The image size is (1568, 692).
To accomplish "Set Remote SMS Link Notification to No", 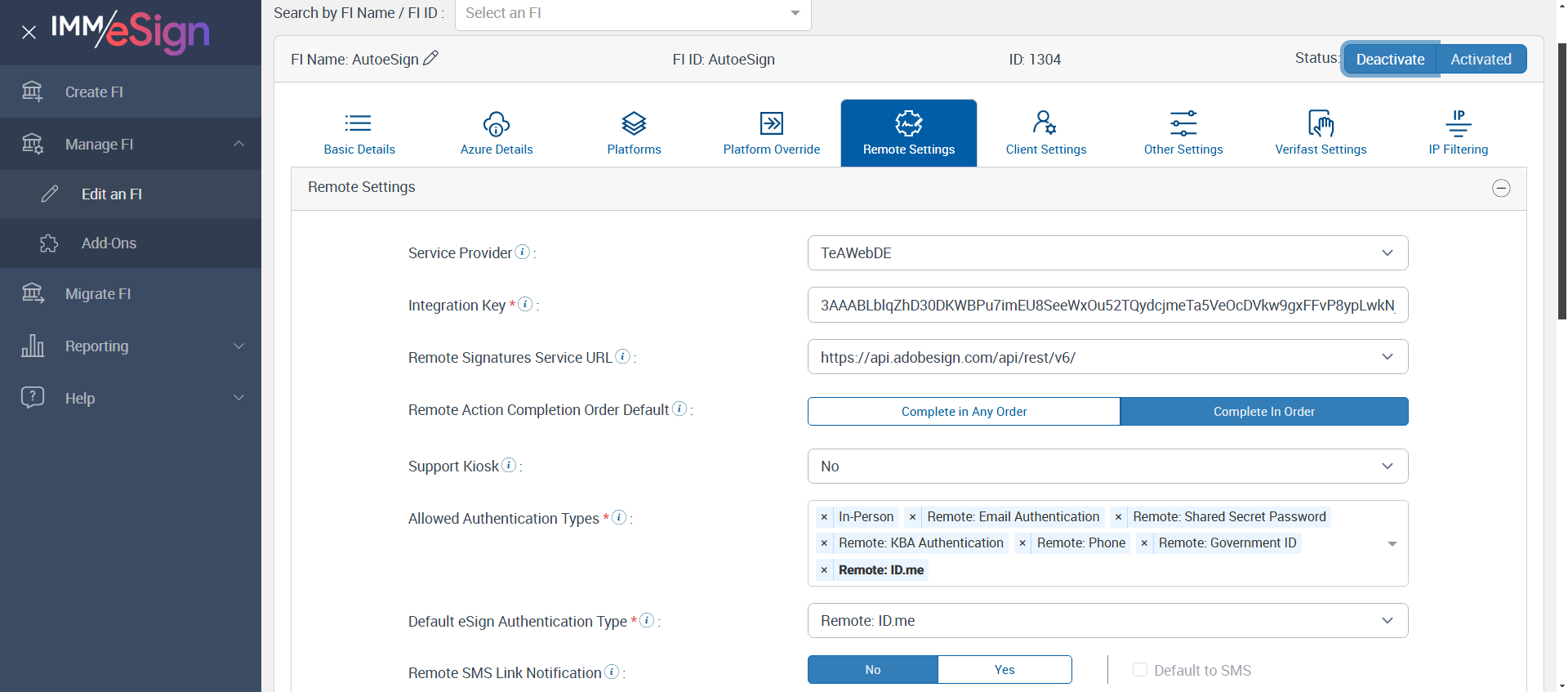I will pyautogui.click(x=873, y=670).
